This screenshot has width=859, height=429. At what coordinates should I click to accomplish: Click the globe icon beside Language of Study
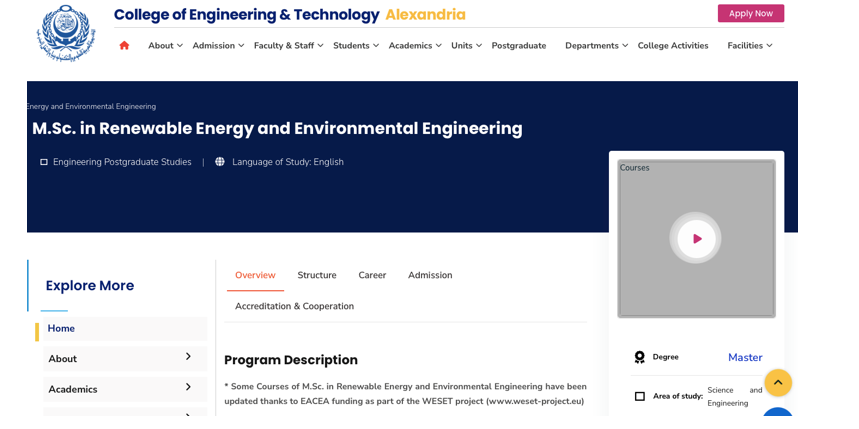tap(220, 162)
